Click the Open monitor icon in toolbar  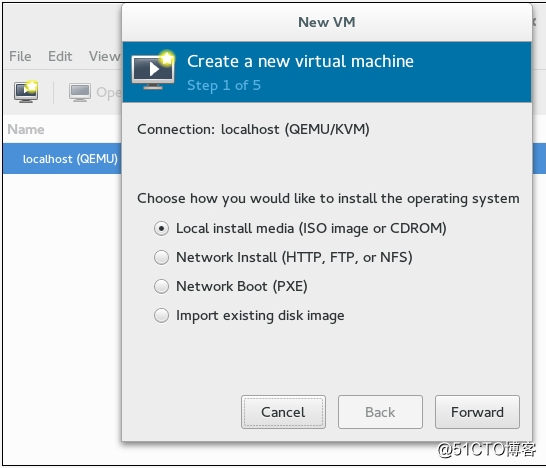[80, 92]
